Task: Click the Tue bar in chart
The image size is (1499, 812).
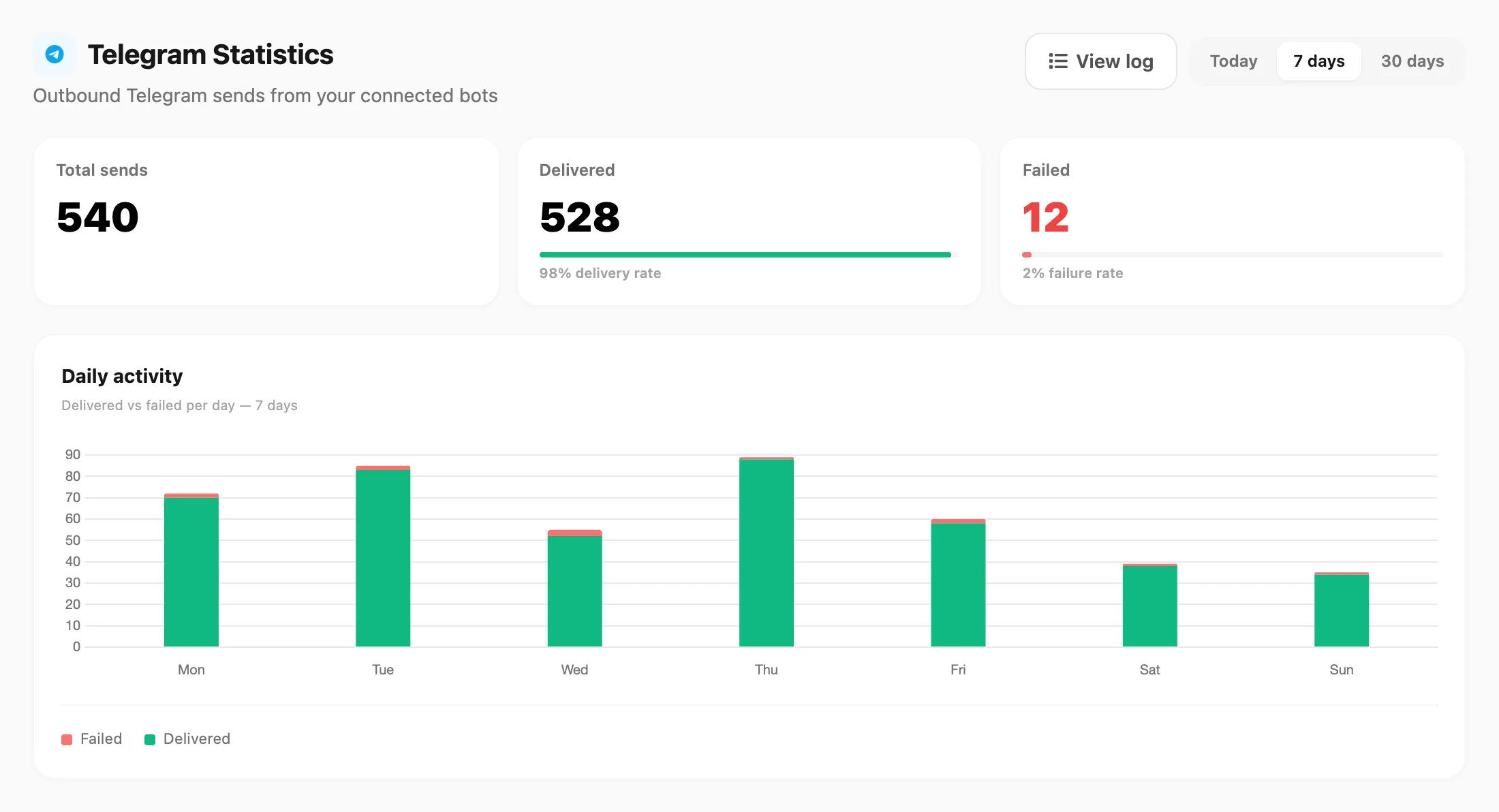Action: [x=383, y=556]
